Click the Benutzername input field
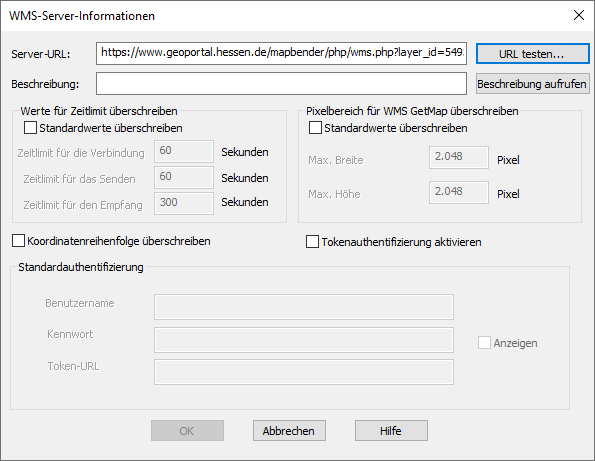 pyautogui.click(x=304, y=307)
